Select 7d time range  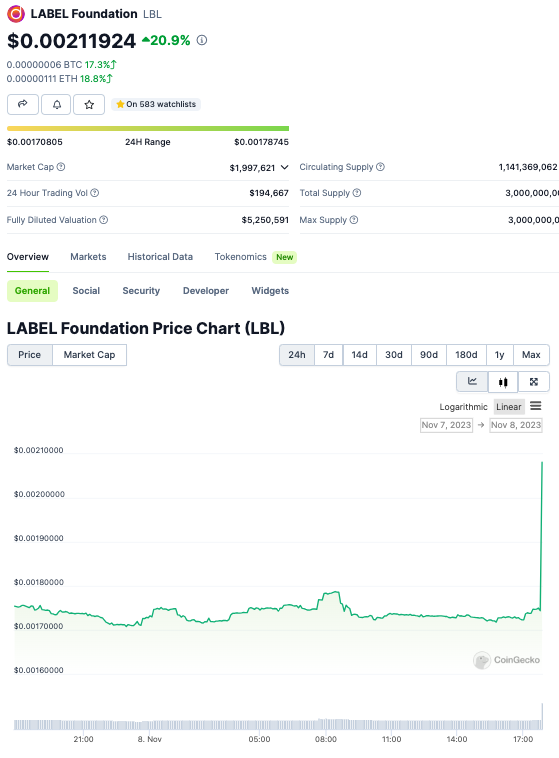328,355
